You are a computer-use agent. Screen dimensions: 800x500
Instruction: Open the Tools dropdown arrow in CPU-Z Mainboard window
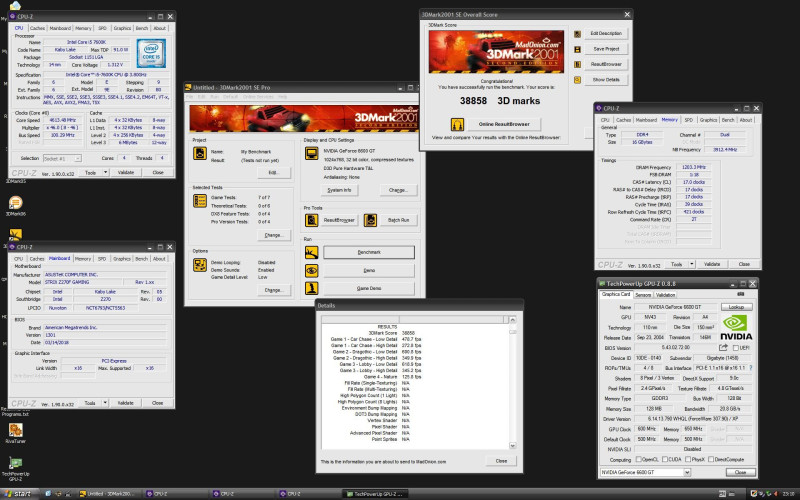105,403
